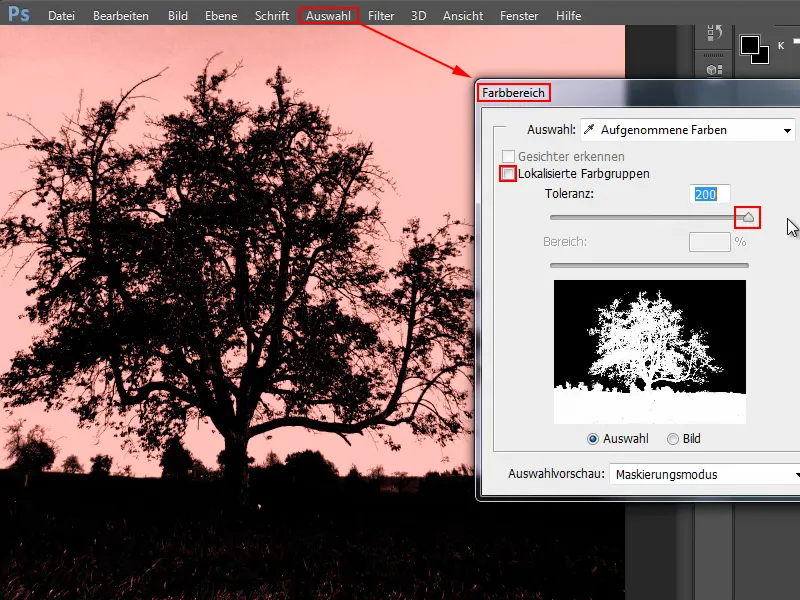Image resolution: width=800 pixels, height=600 pixels.
Task: Click the 'Toleranz:' label
Action: 569,194
